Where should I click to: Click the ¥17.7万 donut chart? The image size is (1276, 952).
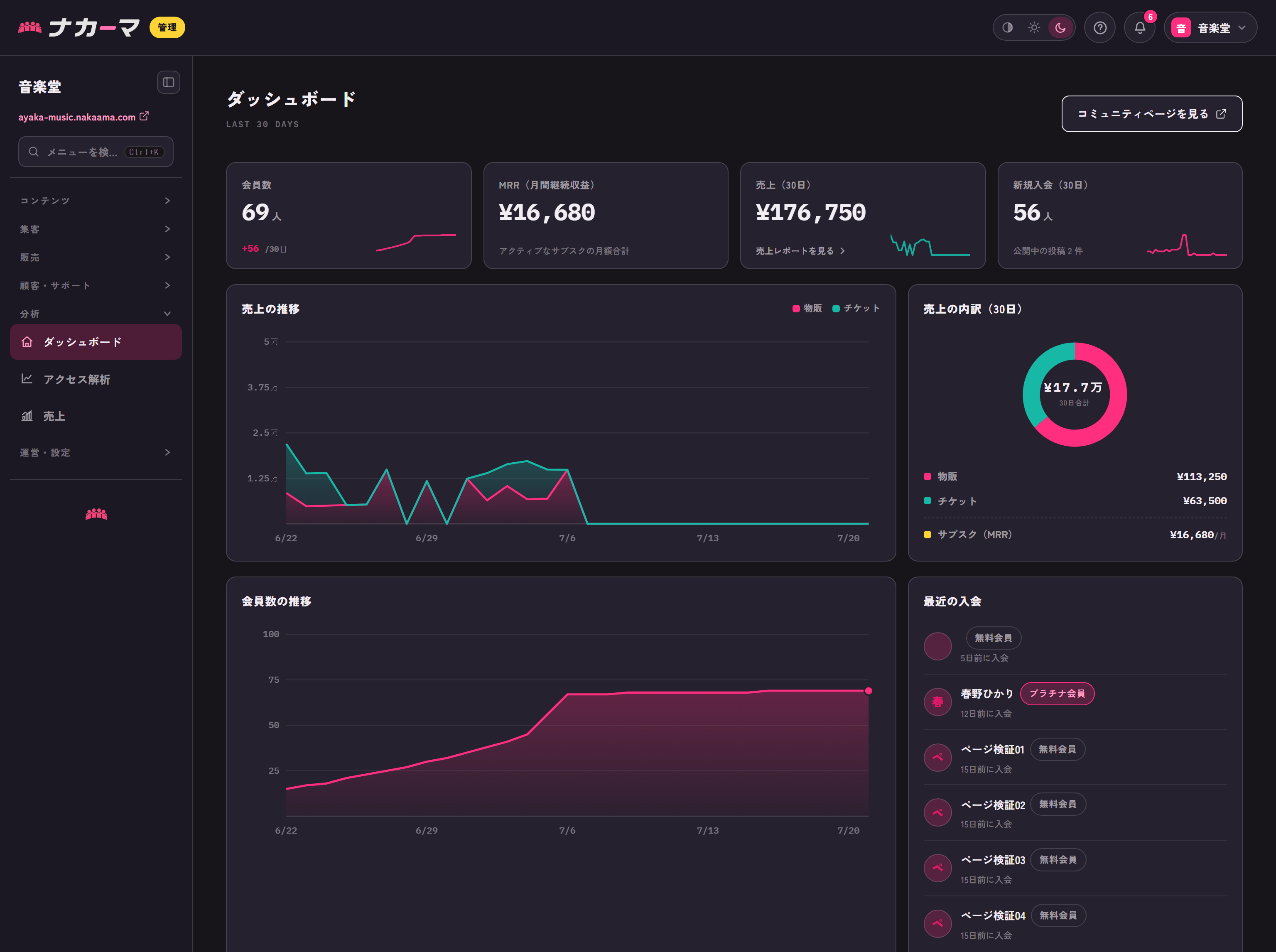[x=1074, y=394]
